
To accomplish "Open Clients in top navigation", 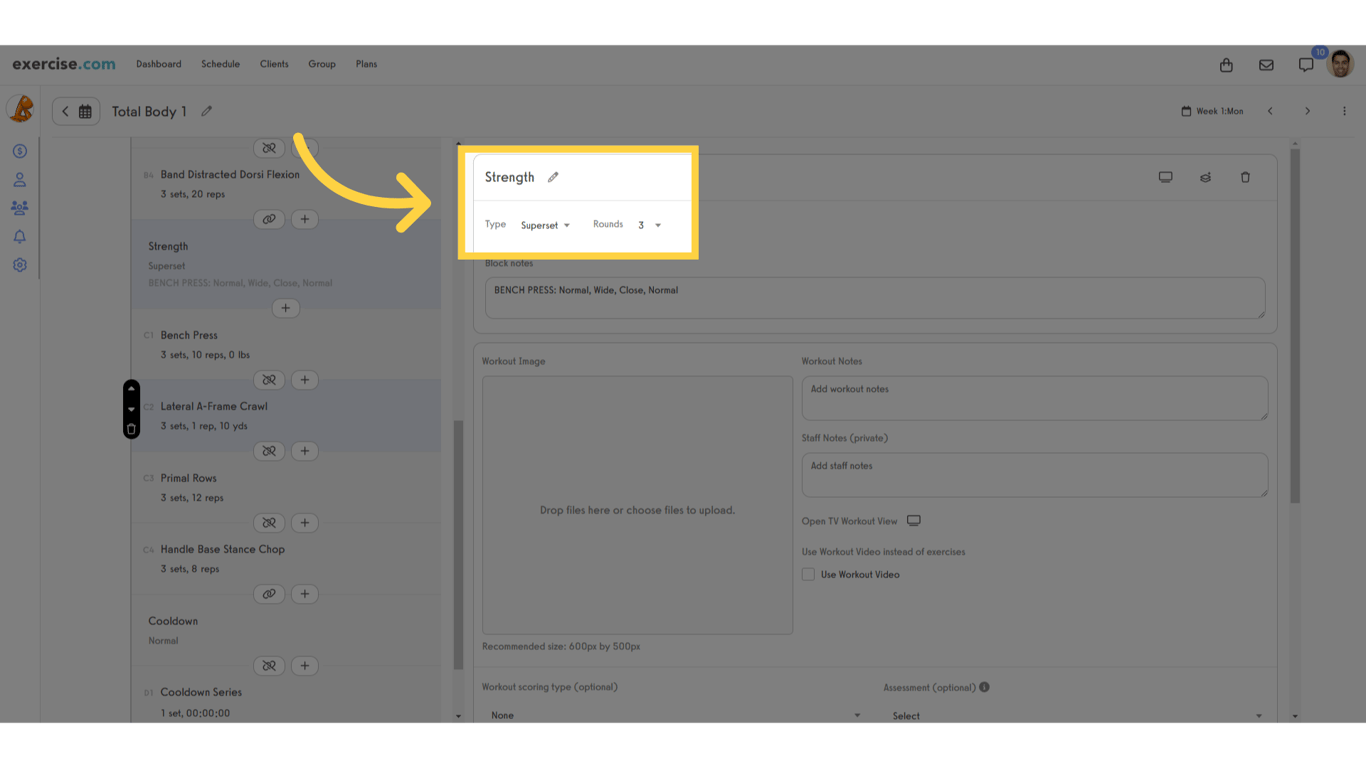I will tap(274, 64).
